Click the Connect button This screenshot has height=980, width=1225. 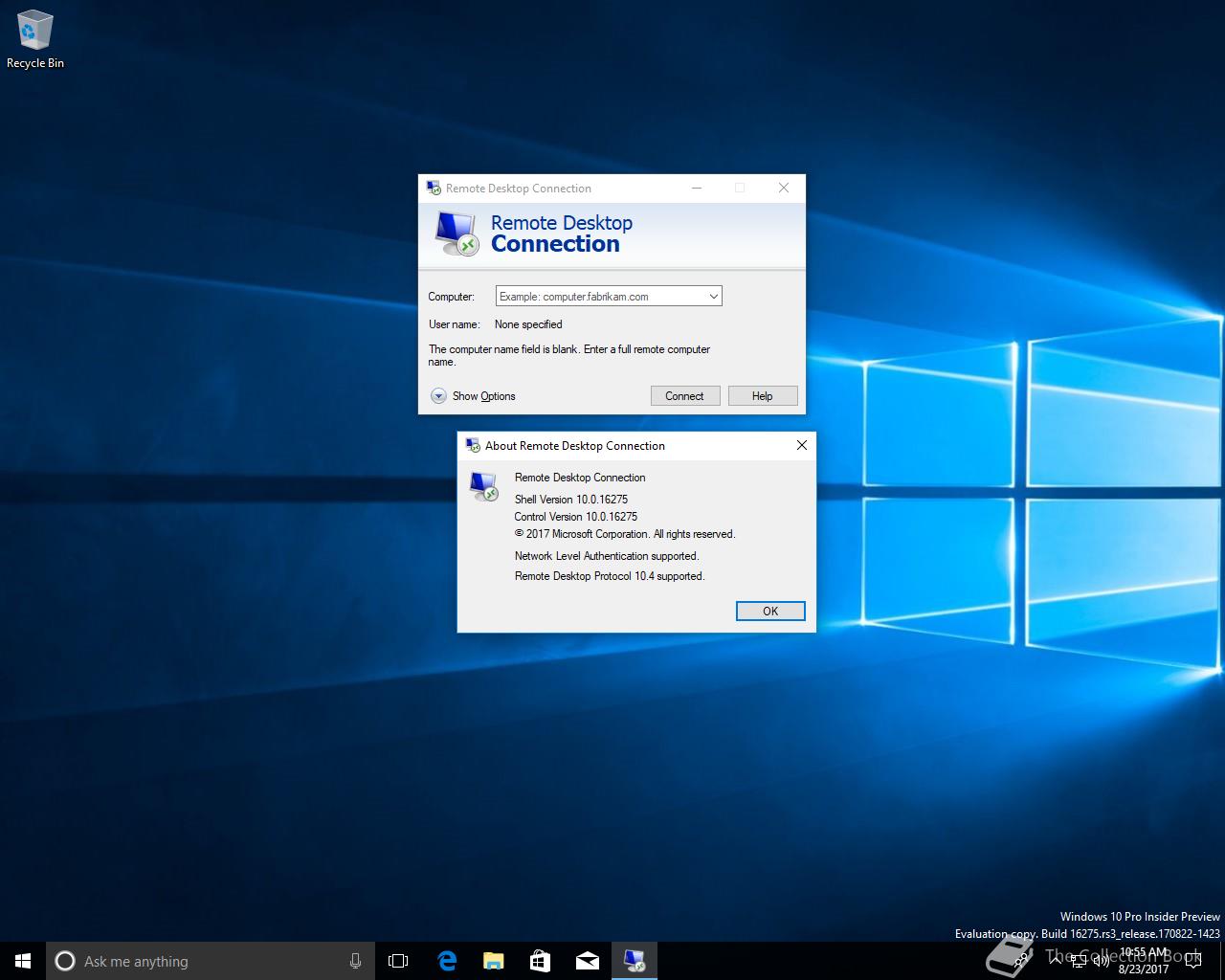point(685,396)
